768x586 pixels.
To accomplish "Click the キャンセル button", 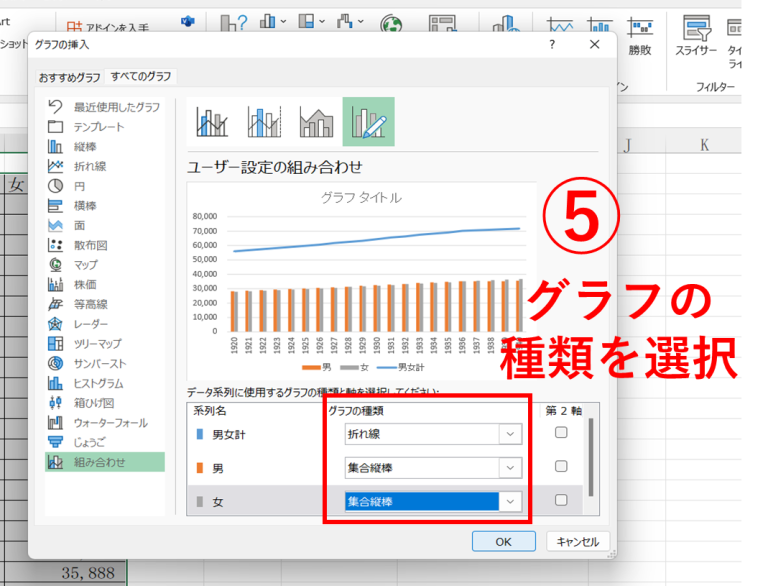I will (577, 541).
